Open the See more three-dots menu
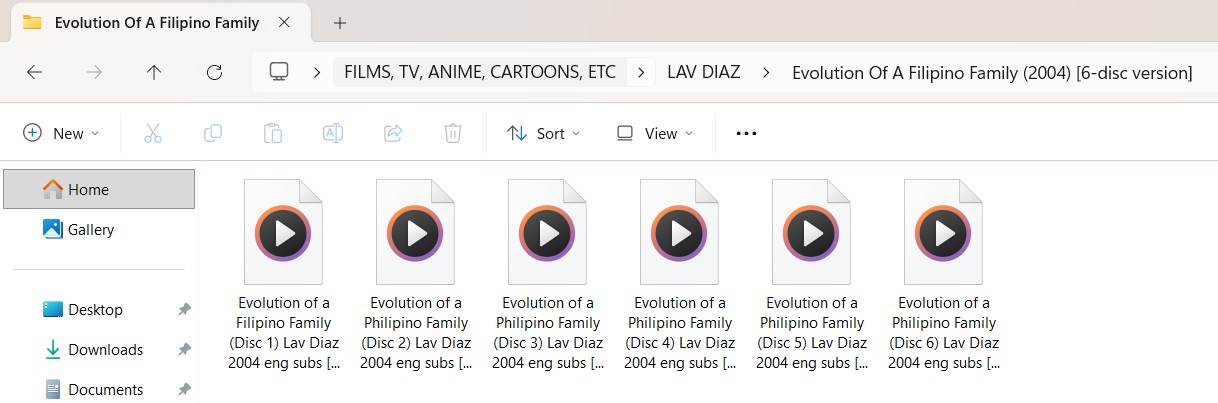The width and height of the screenshot is (1218, 403). (746, 133)
